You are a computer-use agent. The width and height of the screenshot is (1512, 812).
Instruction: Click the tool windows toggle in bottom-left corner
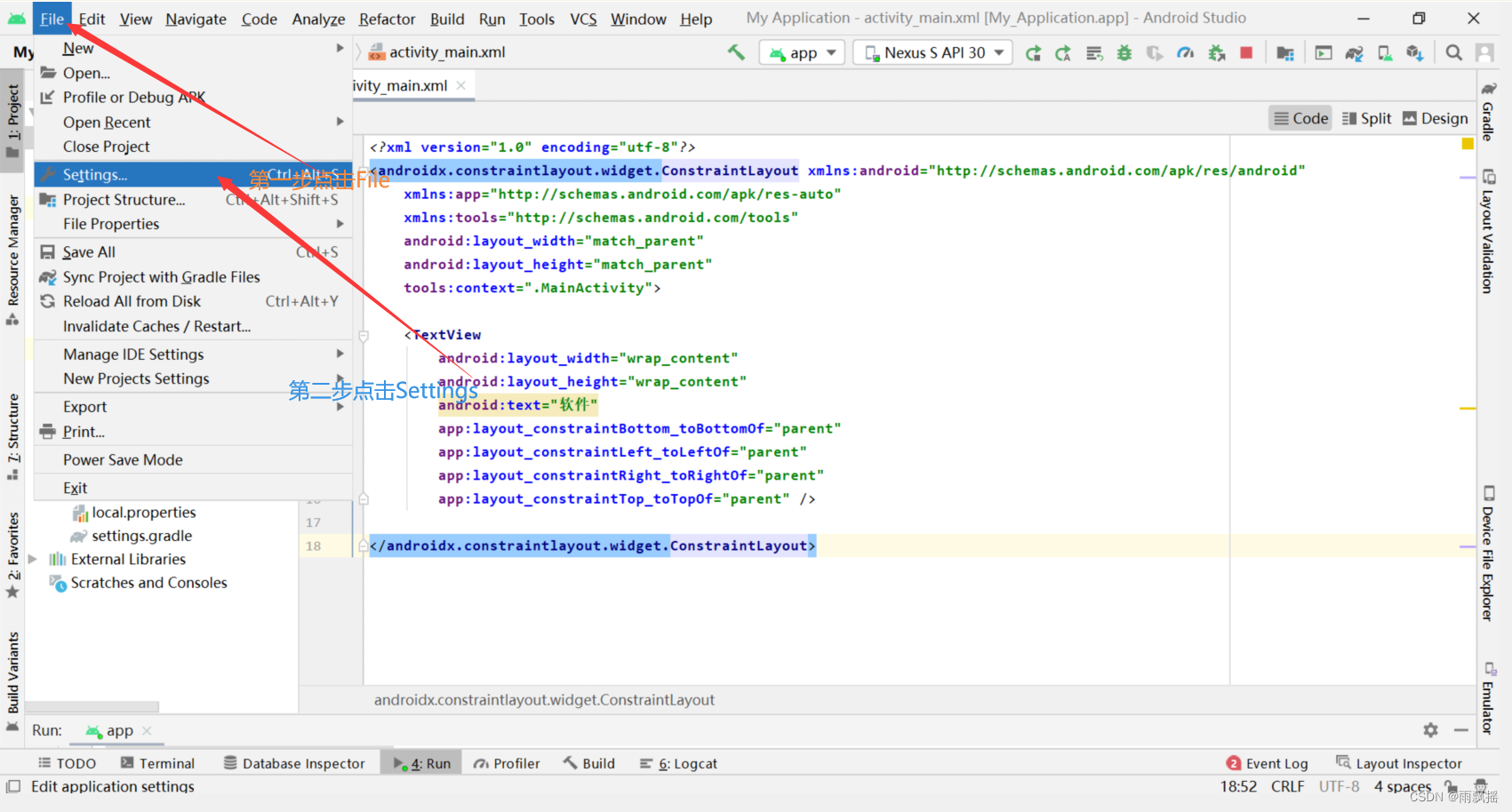point(13,786)
